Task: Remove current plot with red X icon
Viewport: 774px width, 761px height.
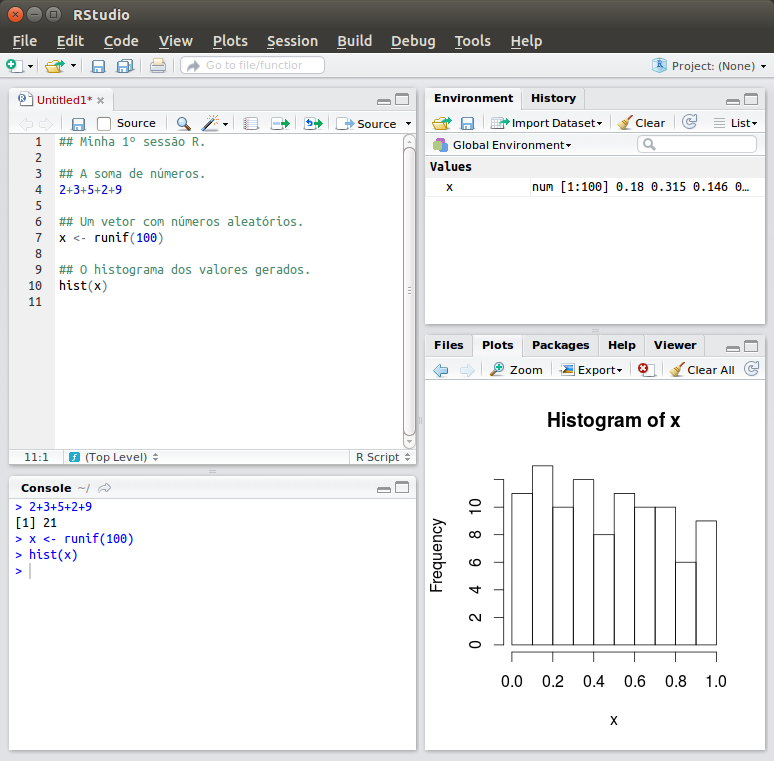Action: point(646,370)
